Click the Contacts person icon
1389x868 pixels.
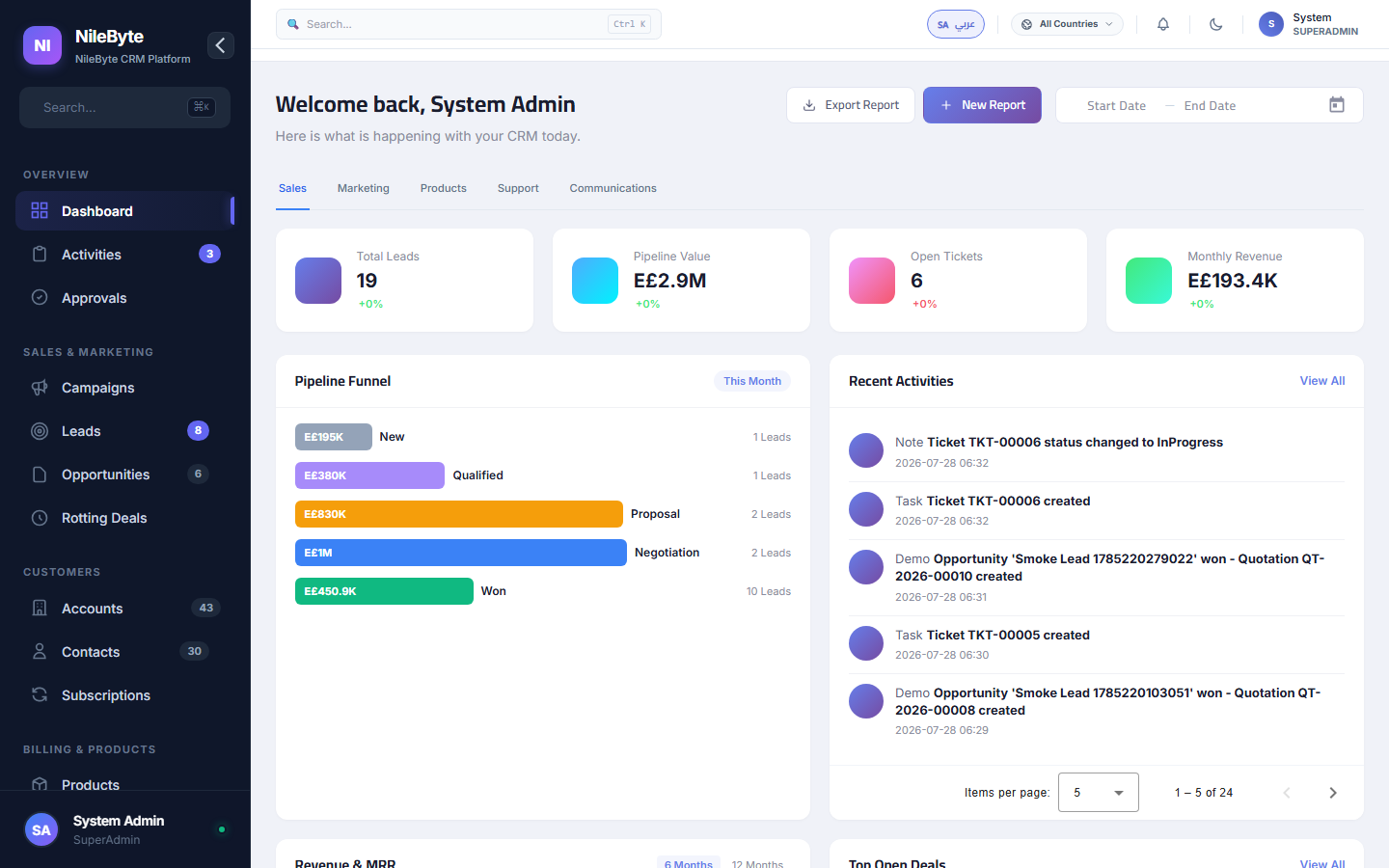pyautogui.click(x=40, y=651)
